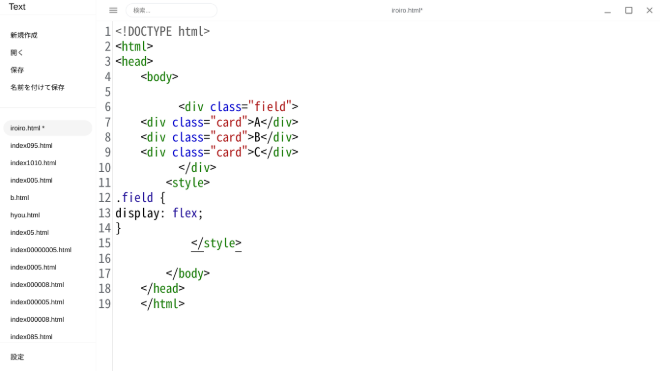
Task: Minimize the Text editor window
Action: pos(607,11)
